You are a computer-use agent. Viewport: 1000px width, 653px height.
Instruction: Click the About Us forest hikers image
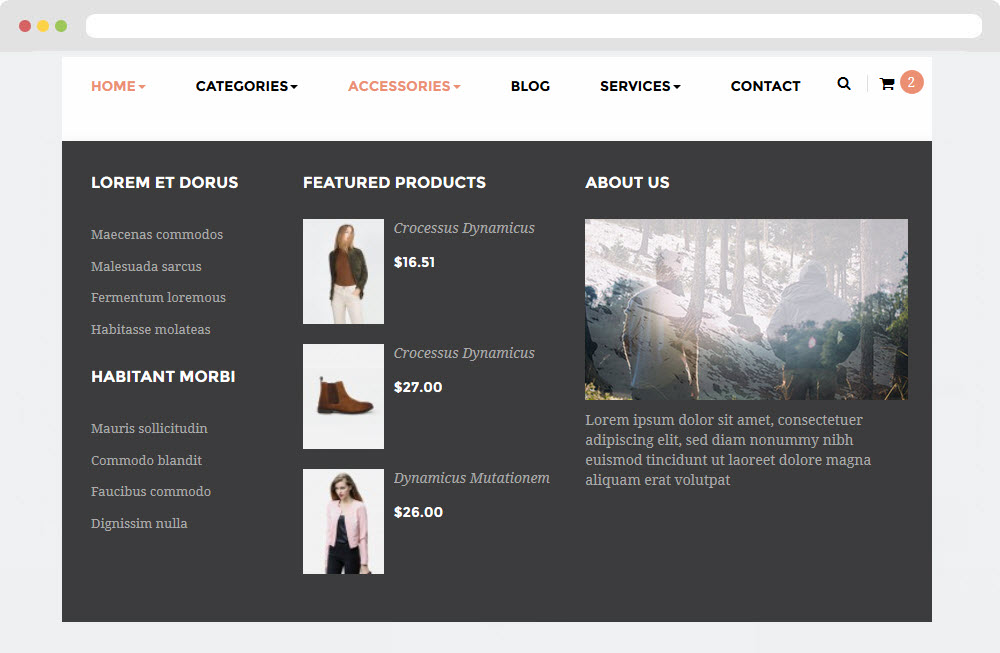[x=746, y=309]
